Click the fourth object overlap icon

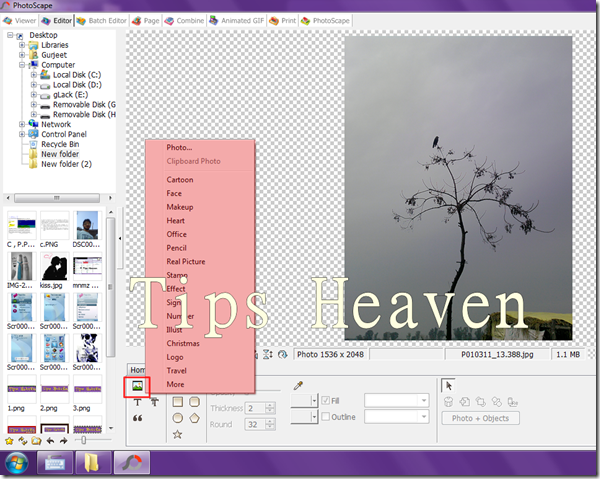pos(497,402)
